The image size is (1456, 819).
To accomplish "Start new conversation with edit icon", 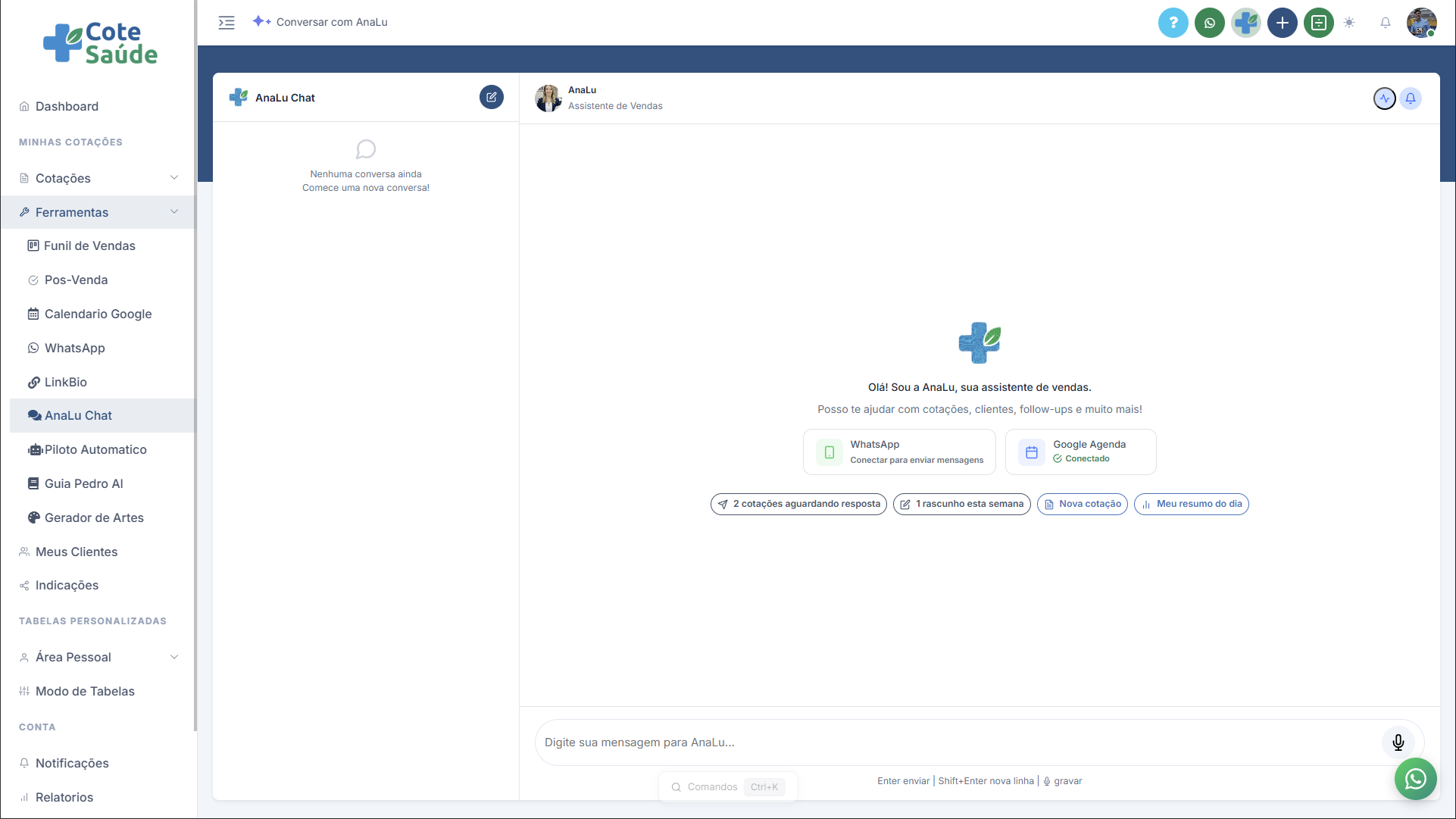I will [x=491, y=97].
